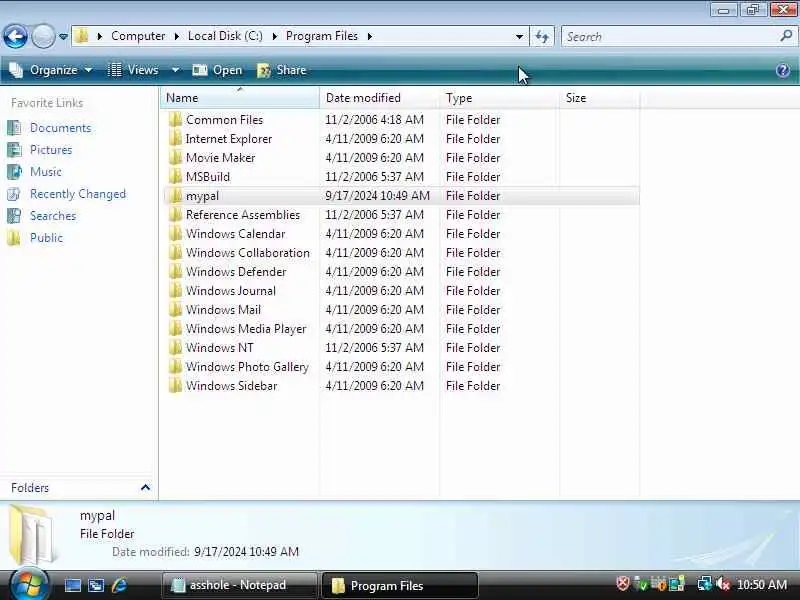Select the MSBuild folder icon

pyautogui.click(x=175, y=177)
